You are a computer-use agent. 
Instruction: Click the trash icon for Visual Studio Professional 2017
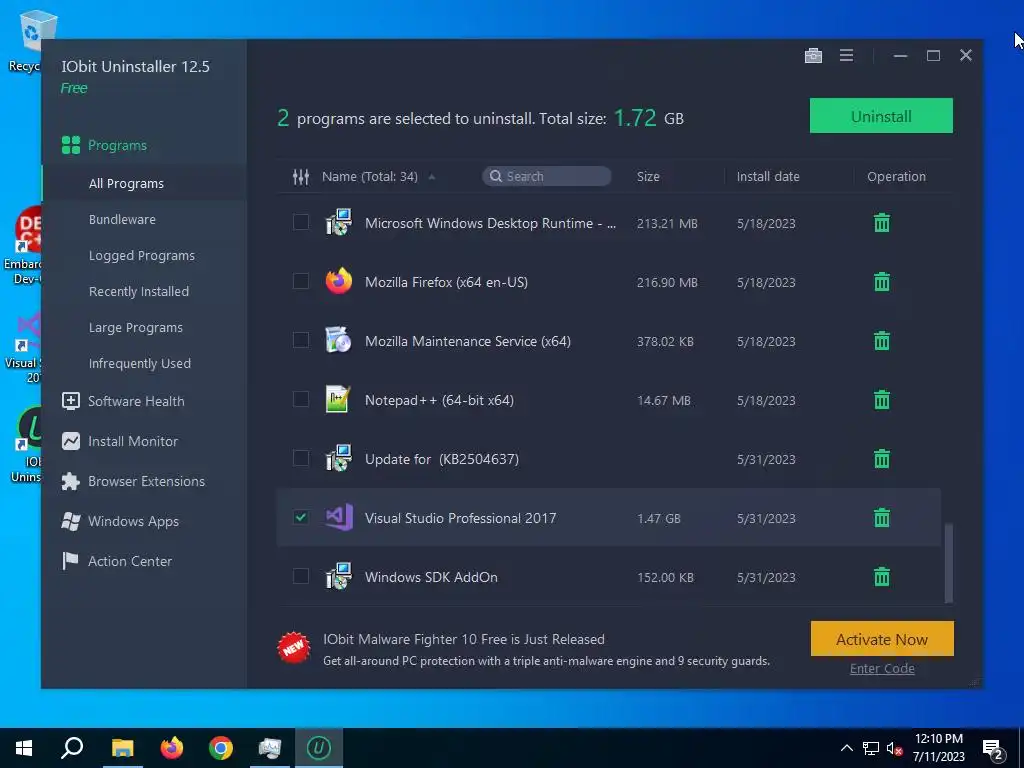tap(882, 518)
